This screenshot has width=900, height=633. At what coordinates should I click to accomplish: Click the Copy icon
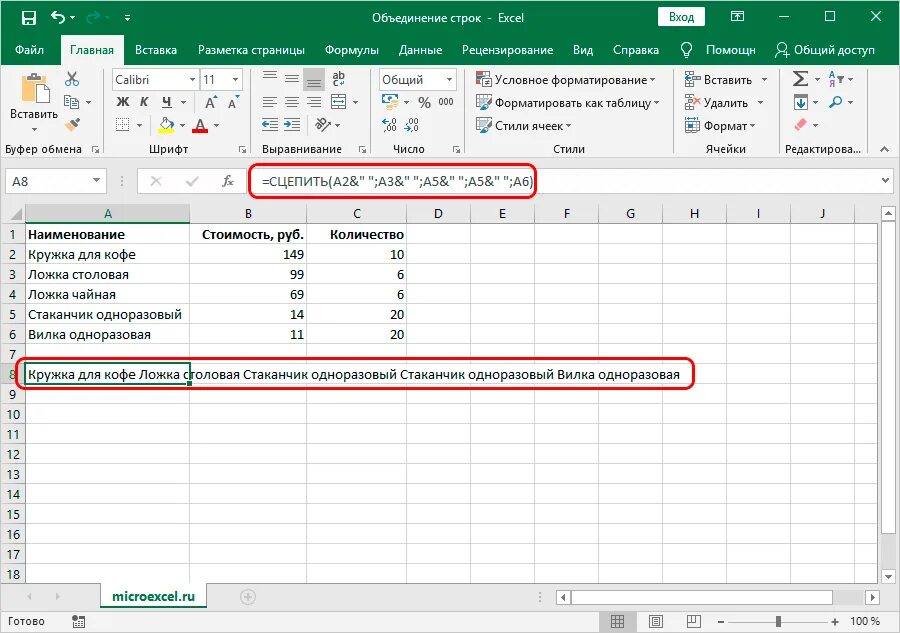click(72, 102)
